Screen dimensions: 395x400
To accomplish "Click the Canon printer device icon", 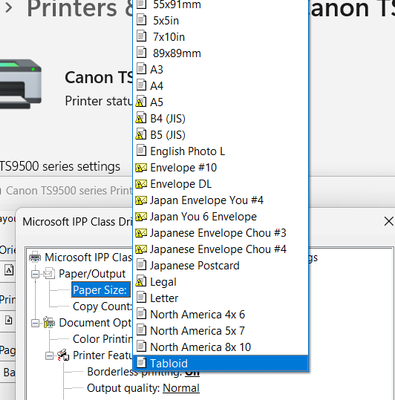I will pyautogui.click(x=21, y=83).
